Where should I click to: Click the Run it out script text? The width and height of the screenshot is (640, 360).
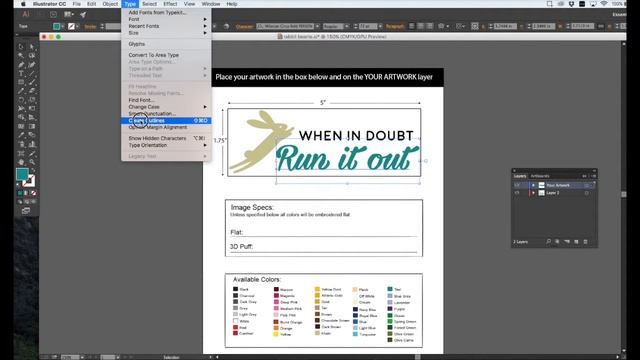click(x=347, y=158)
